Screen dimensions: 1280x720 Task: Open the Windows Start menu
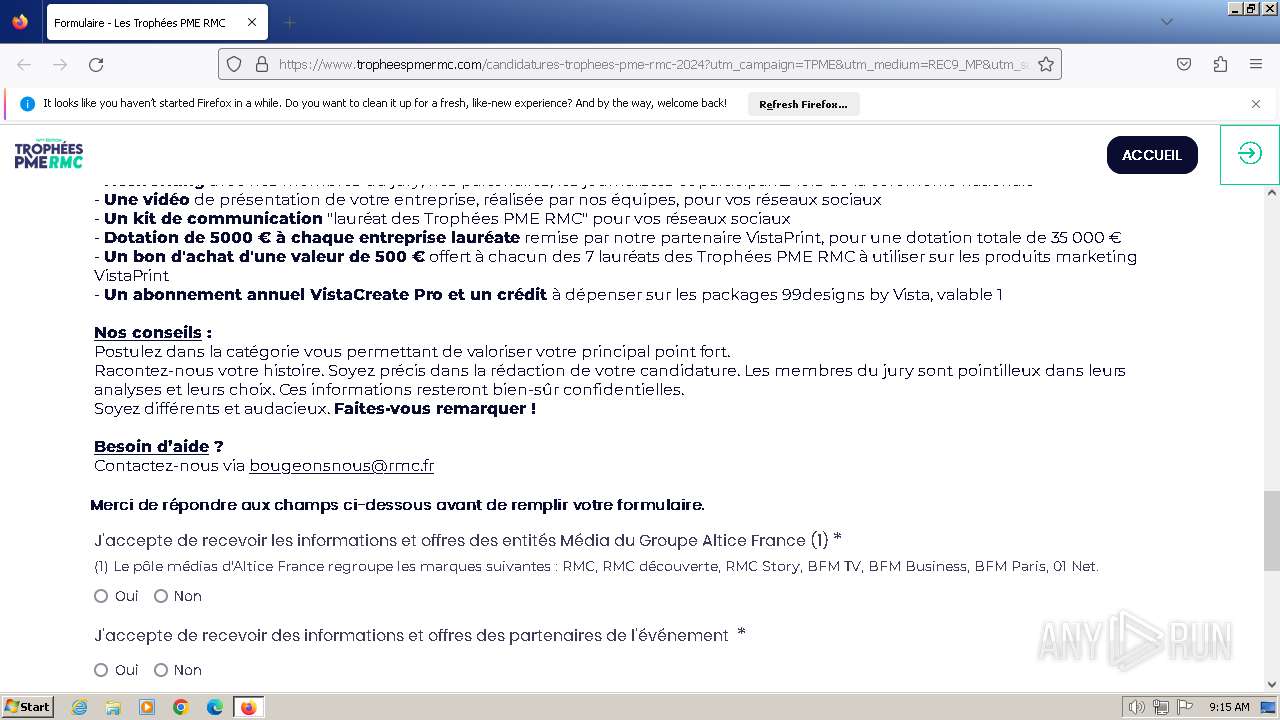(27, 706)
